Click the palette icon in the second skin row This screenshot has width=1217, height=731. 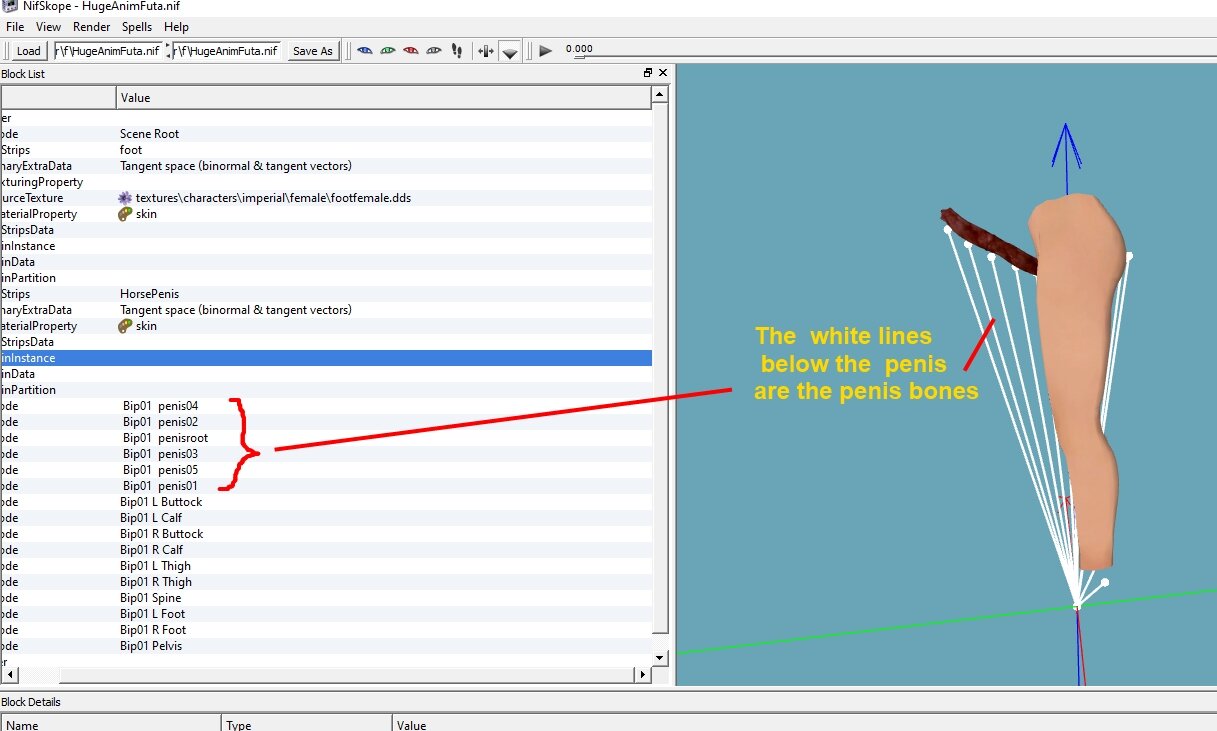(125, 326)
